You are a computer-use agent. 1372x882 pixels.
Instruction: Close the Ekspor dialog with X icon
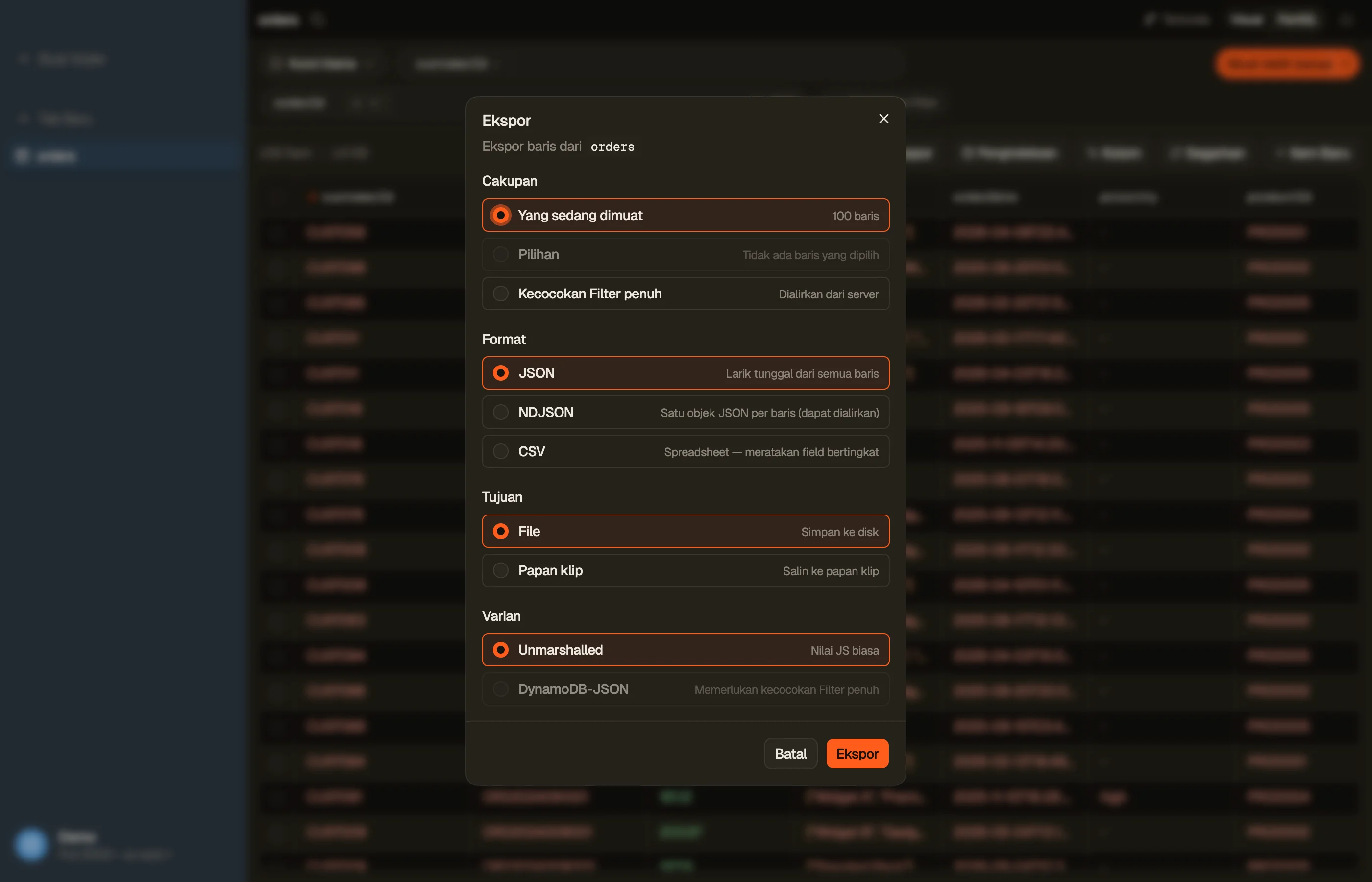(883, 119)
